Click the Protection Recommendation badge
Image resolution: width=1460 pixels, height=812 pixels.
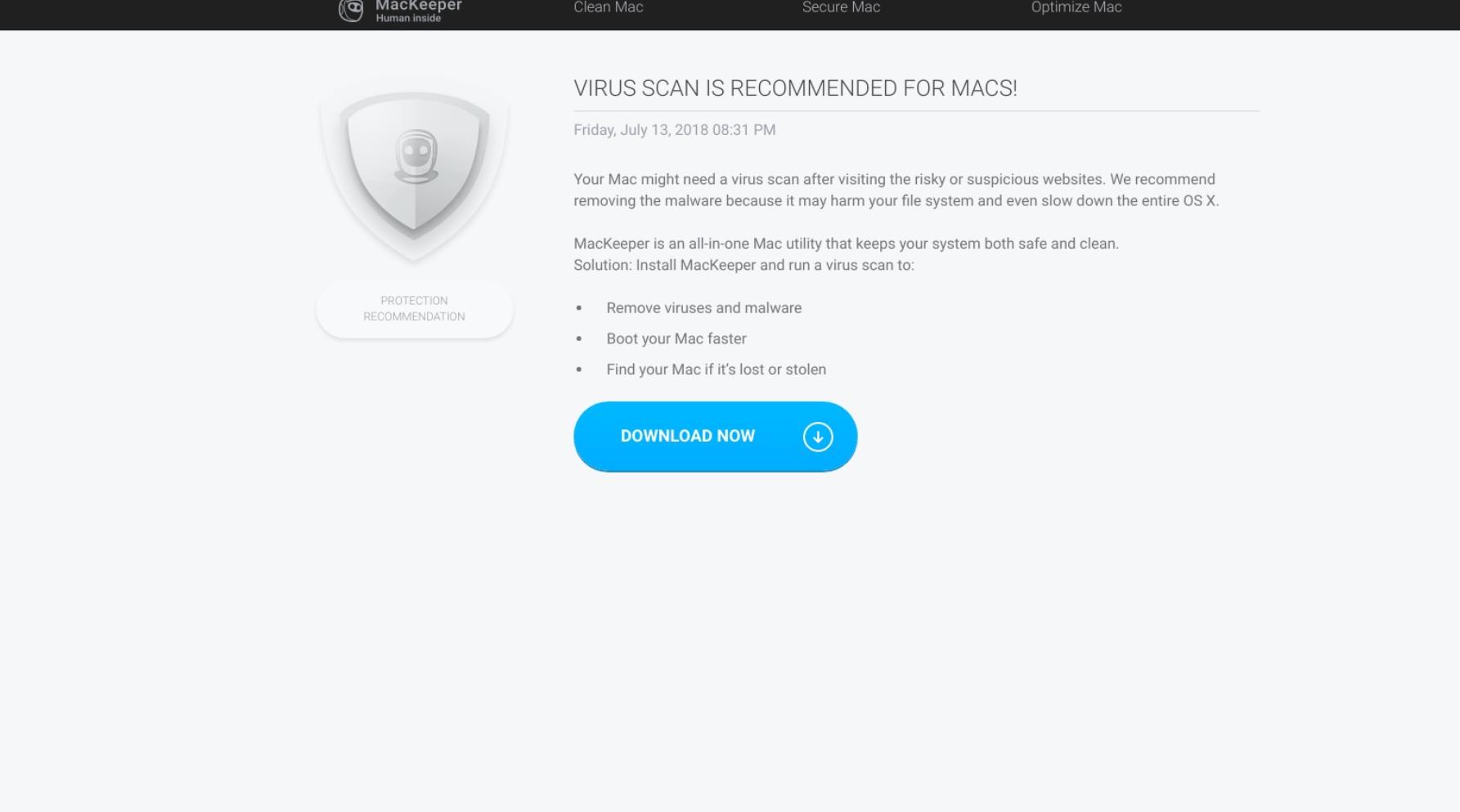415,309
